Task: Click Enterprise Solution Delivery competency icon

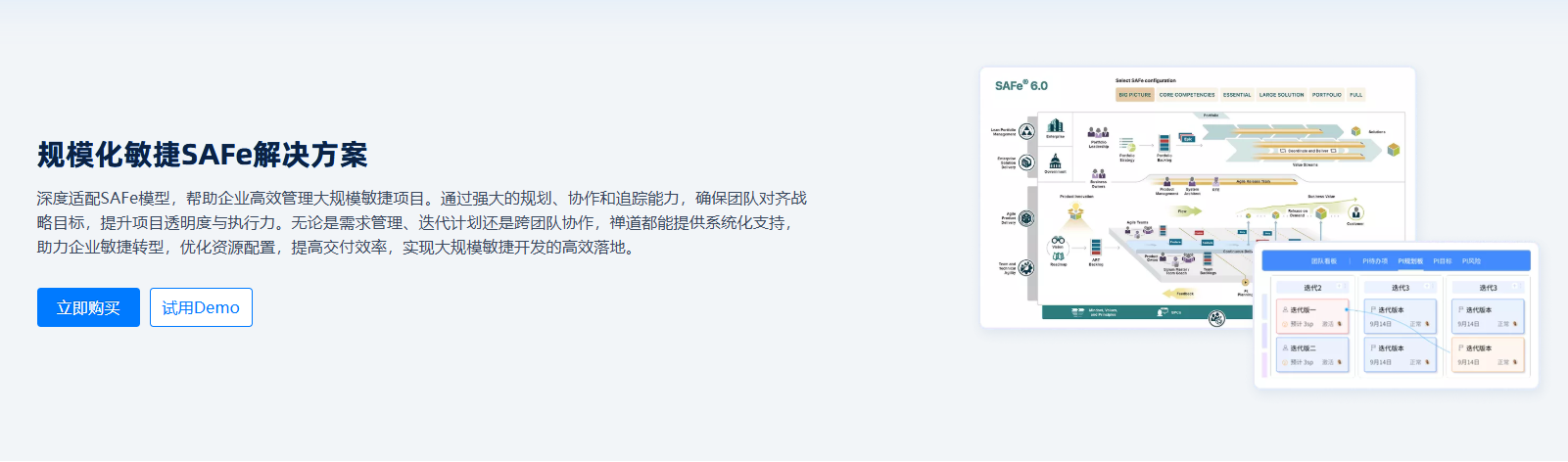Action: point(1026,162)
